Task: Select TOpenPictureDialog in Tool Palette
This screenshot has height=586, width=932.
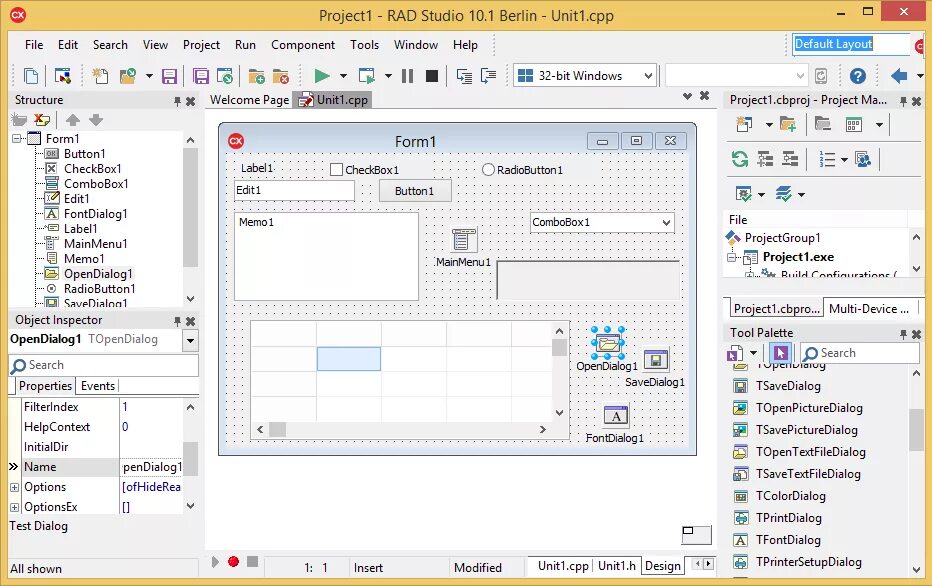Action: click(x=809, y=408)
